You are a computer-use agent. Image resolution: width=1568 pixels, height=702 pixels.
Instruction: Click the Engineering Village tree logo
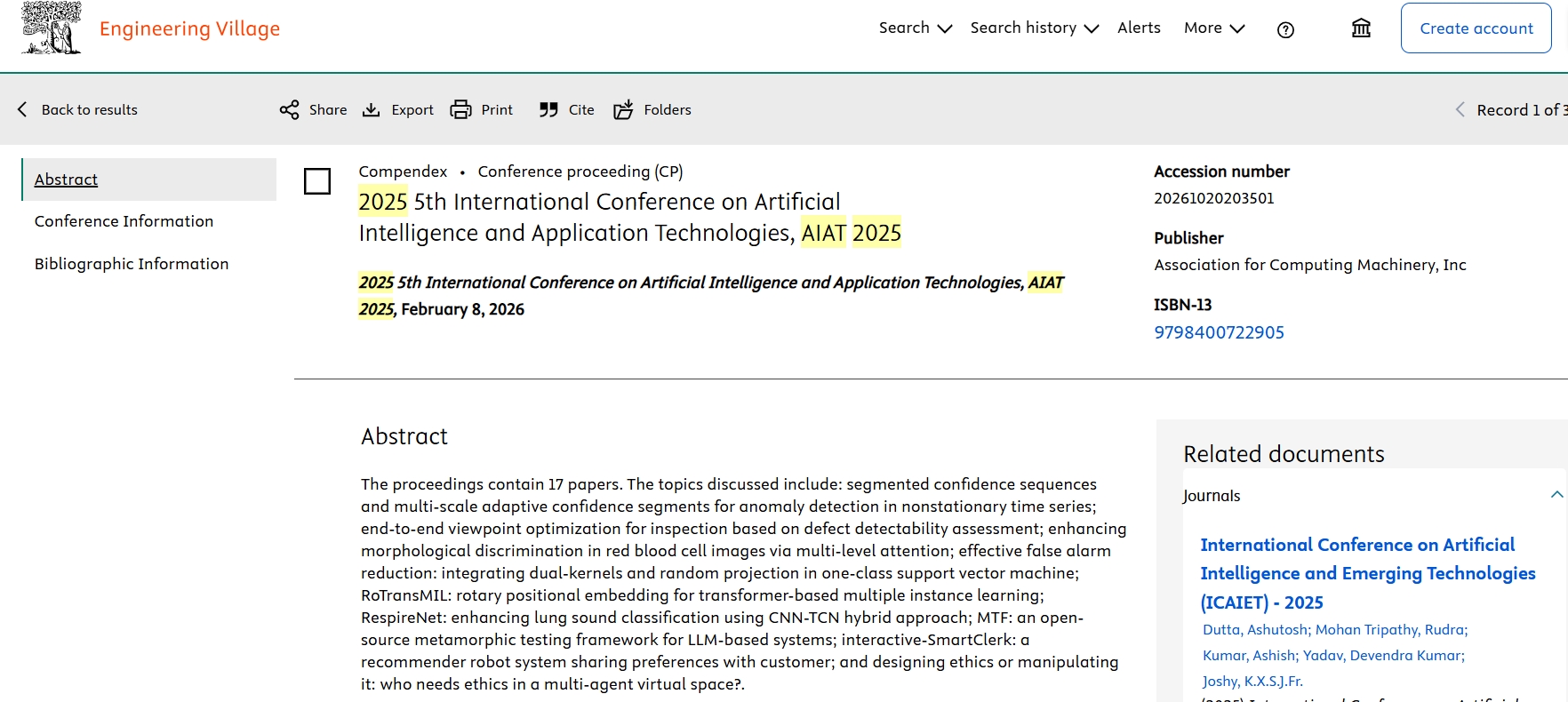click(52, 28)
